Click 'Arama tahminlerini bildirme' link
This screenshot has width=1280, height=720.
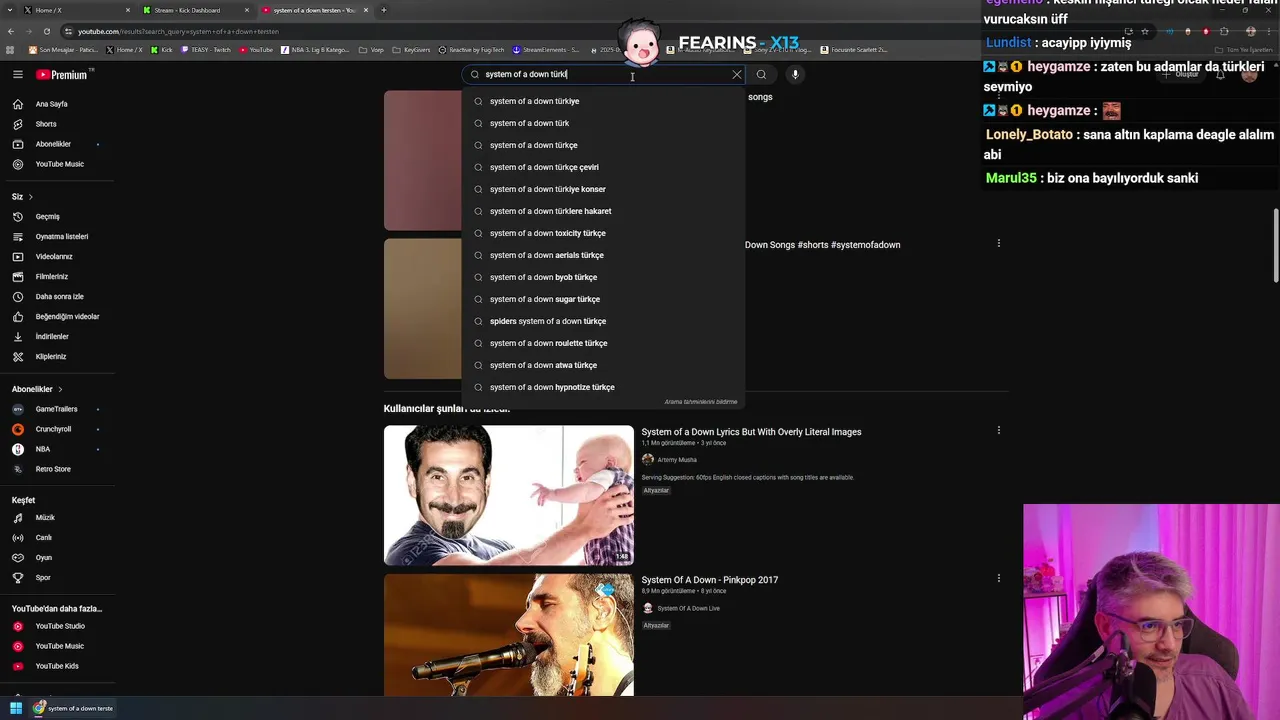(x=700, y=402)
